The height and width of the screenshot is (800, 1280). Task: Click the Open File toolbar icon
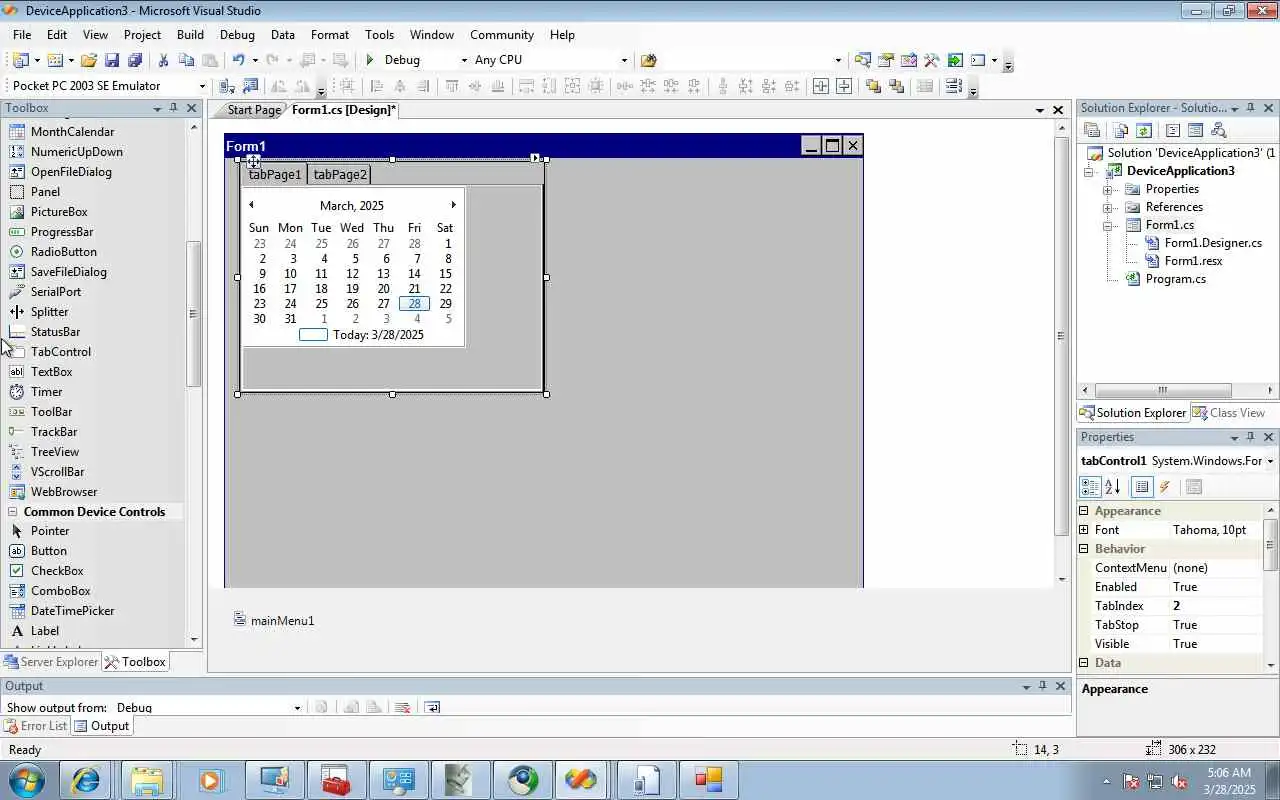coord(89,60)
